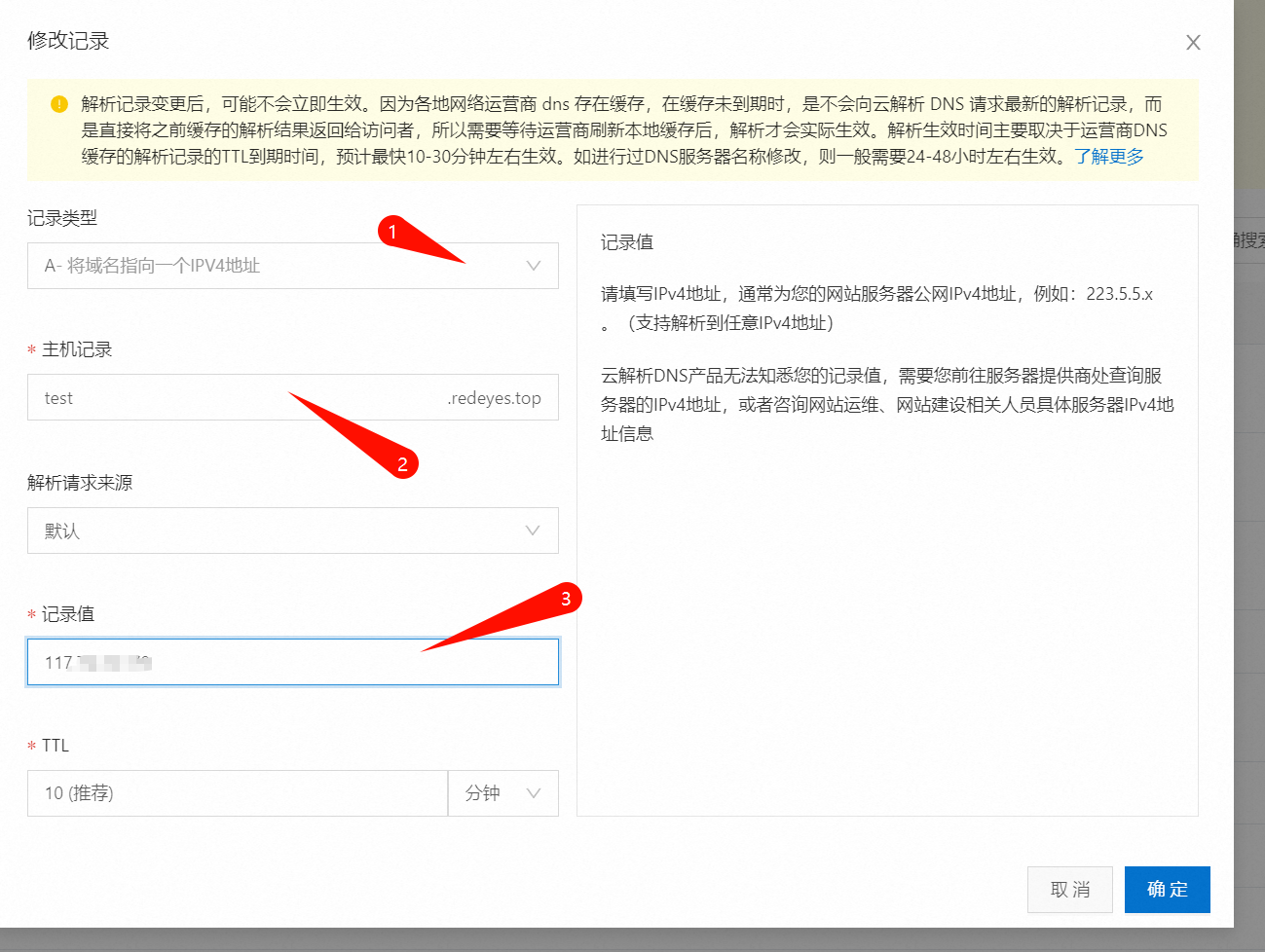The height and width of the screenshot is (952, 1265).
Task: Click the chevron arrow in 记录类型 field
Action: click(x=533, y=266)
